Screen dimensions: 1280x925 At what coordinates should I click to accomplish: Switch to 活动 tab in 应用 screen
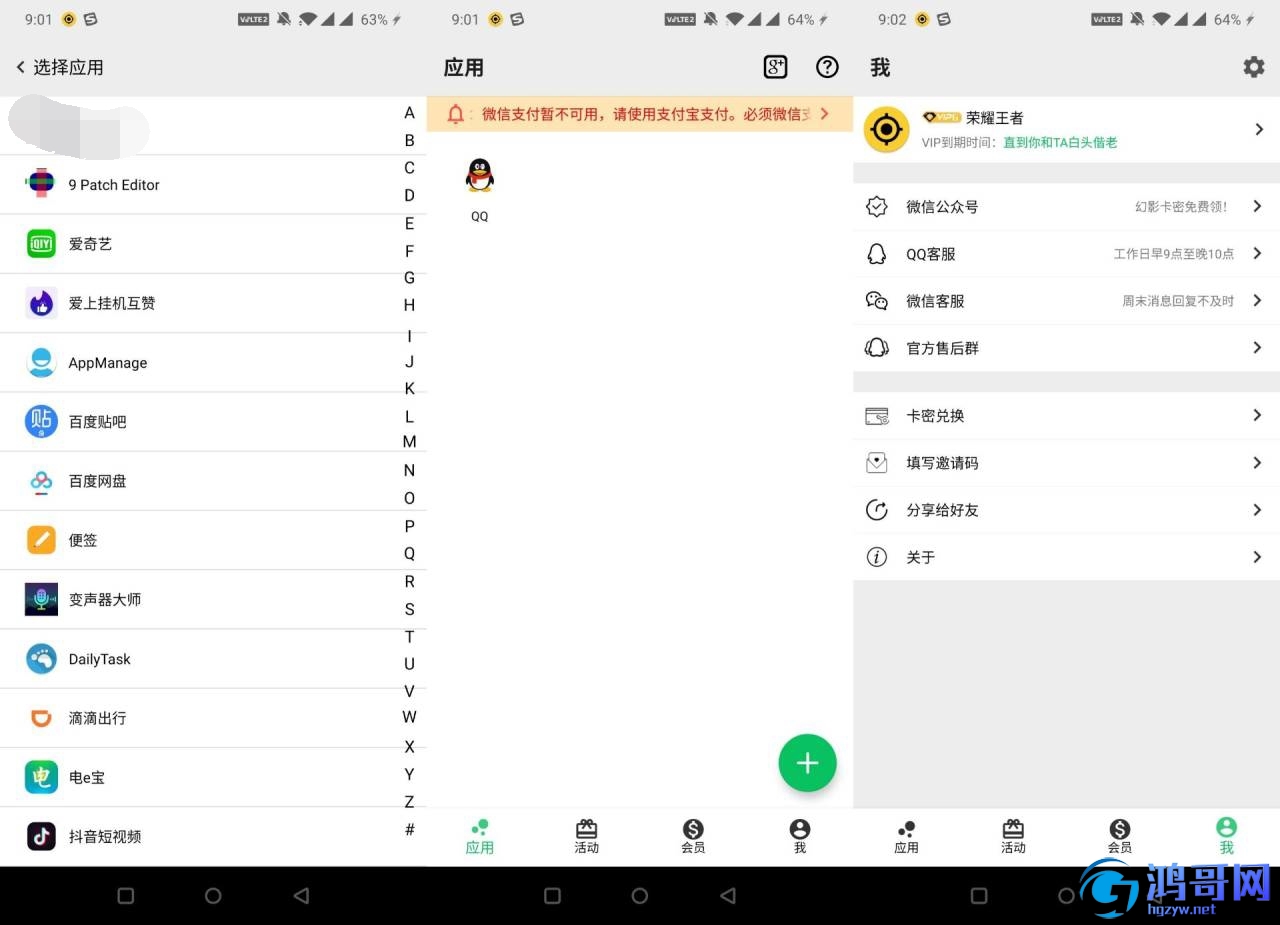(x=587, y=837)
